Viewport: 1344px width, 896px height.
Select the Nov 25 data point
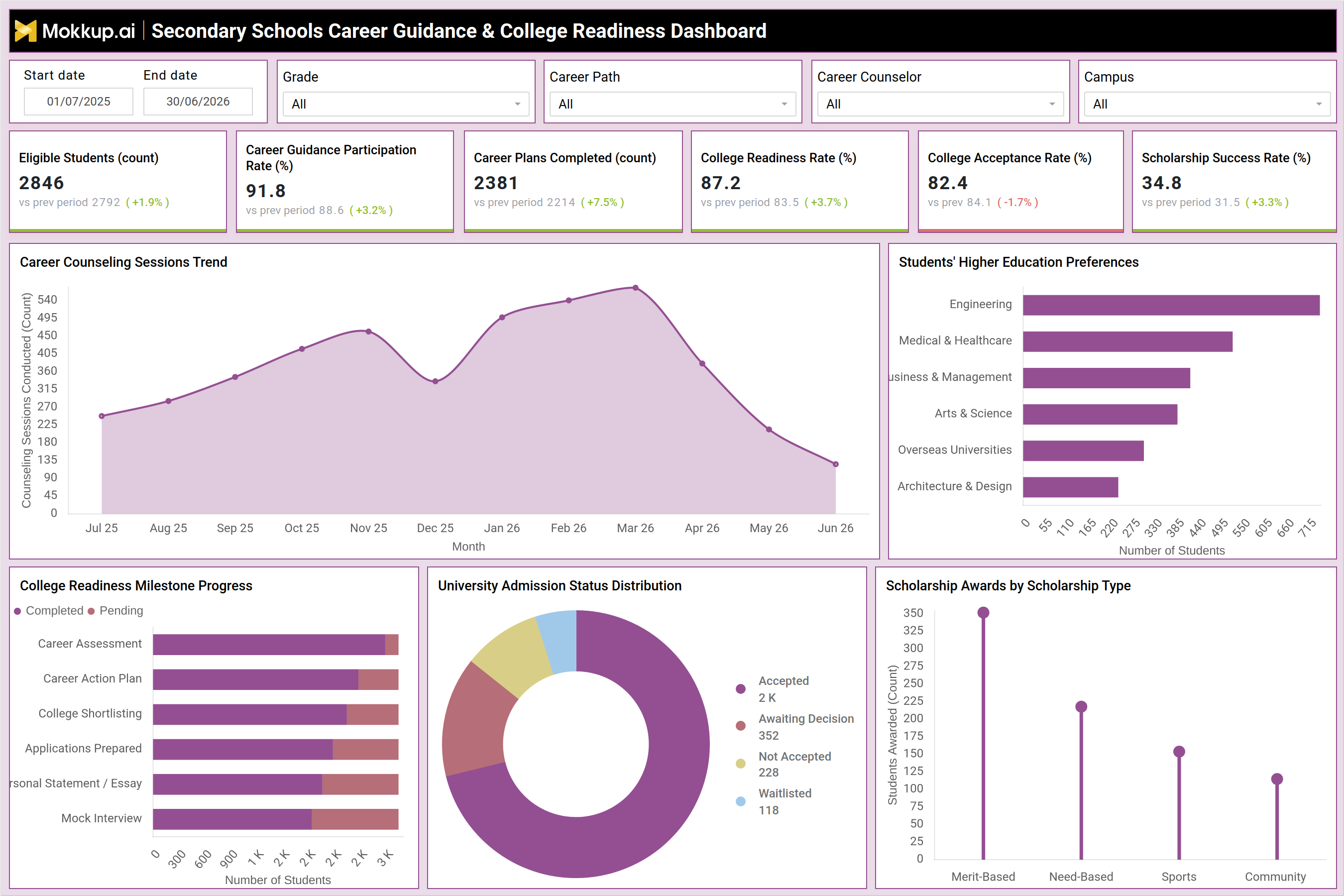368,332
